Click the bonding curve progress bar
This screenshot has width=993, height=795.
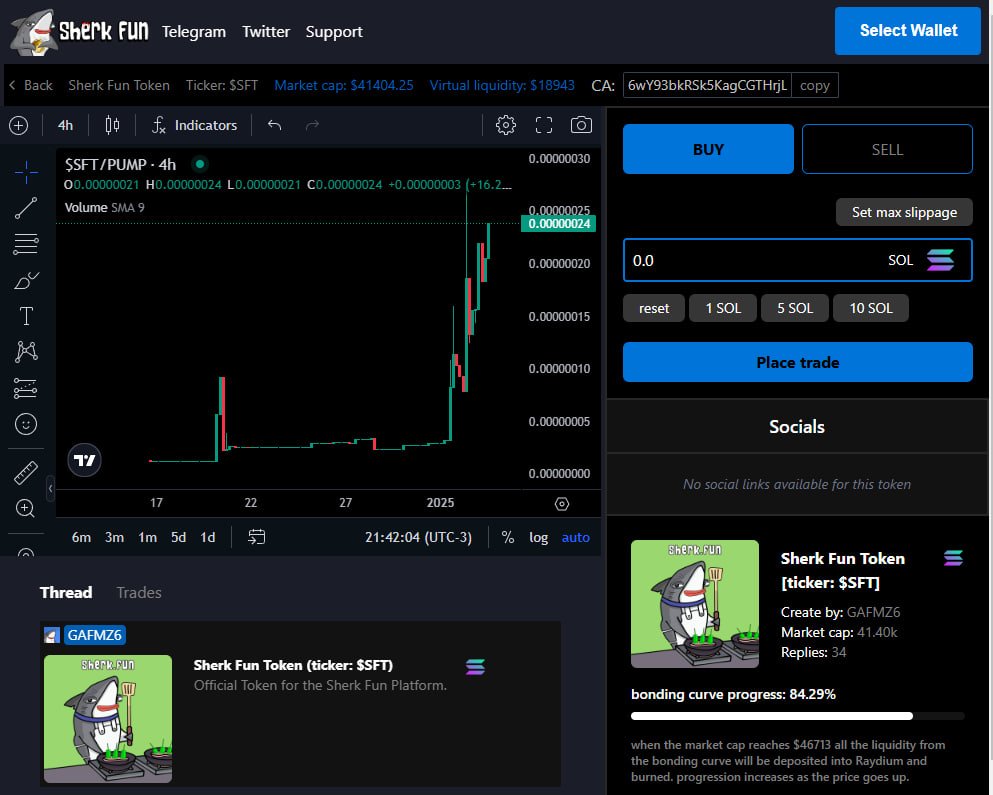[797, 716]
